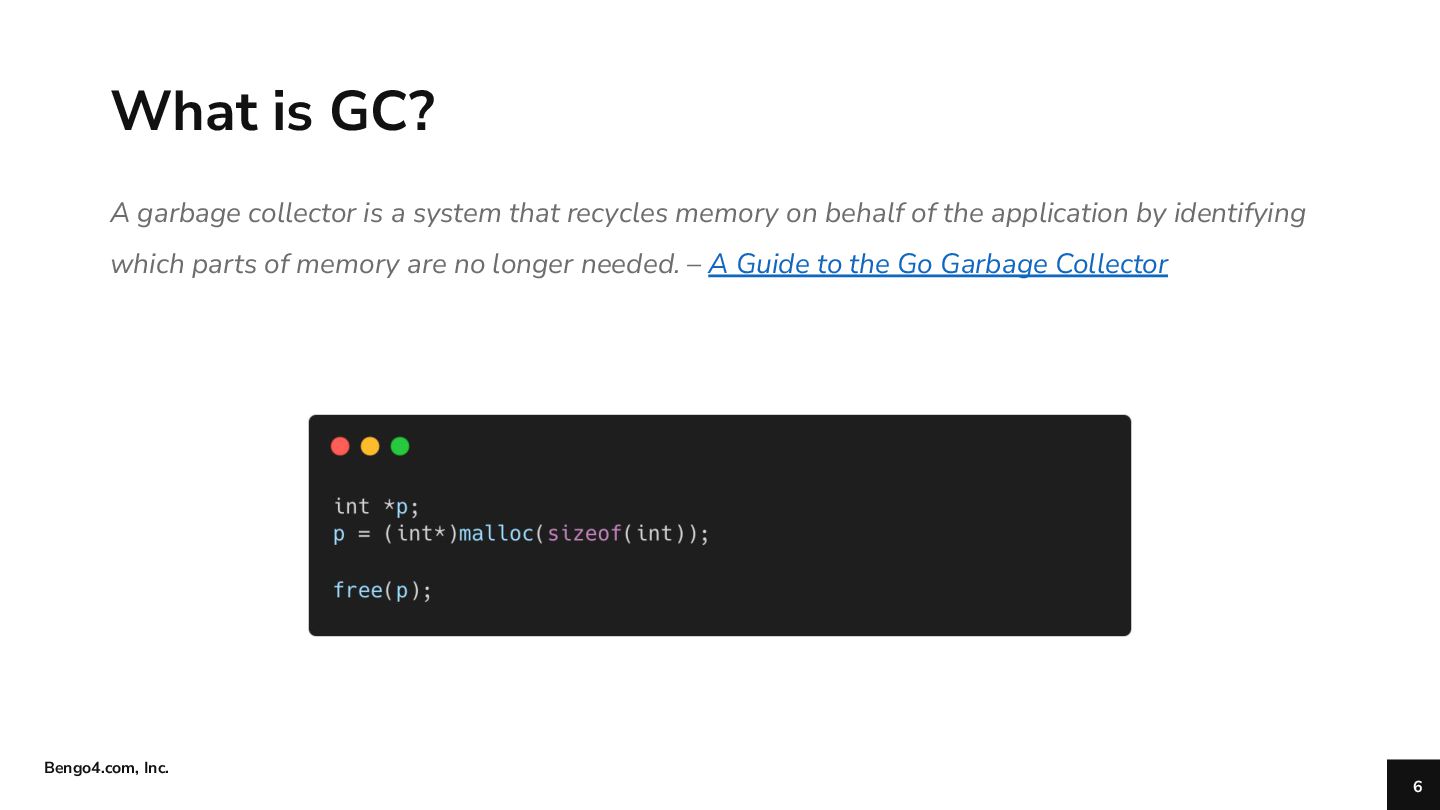Click the p argument inside free()

[x=401, y=591]
